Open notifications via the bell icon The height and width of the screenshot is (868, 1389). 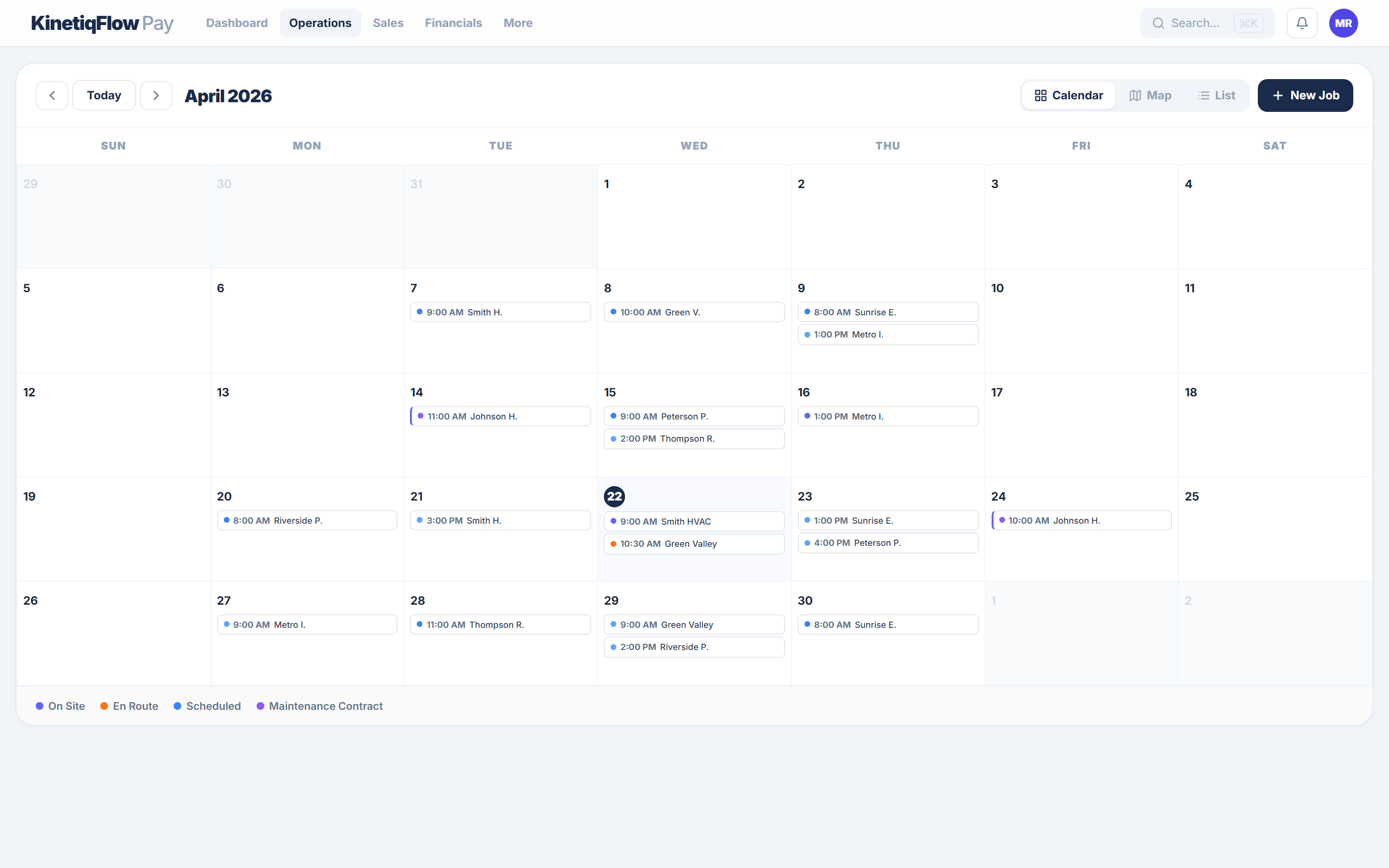1302,23
